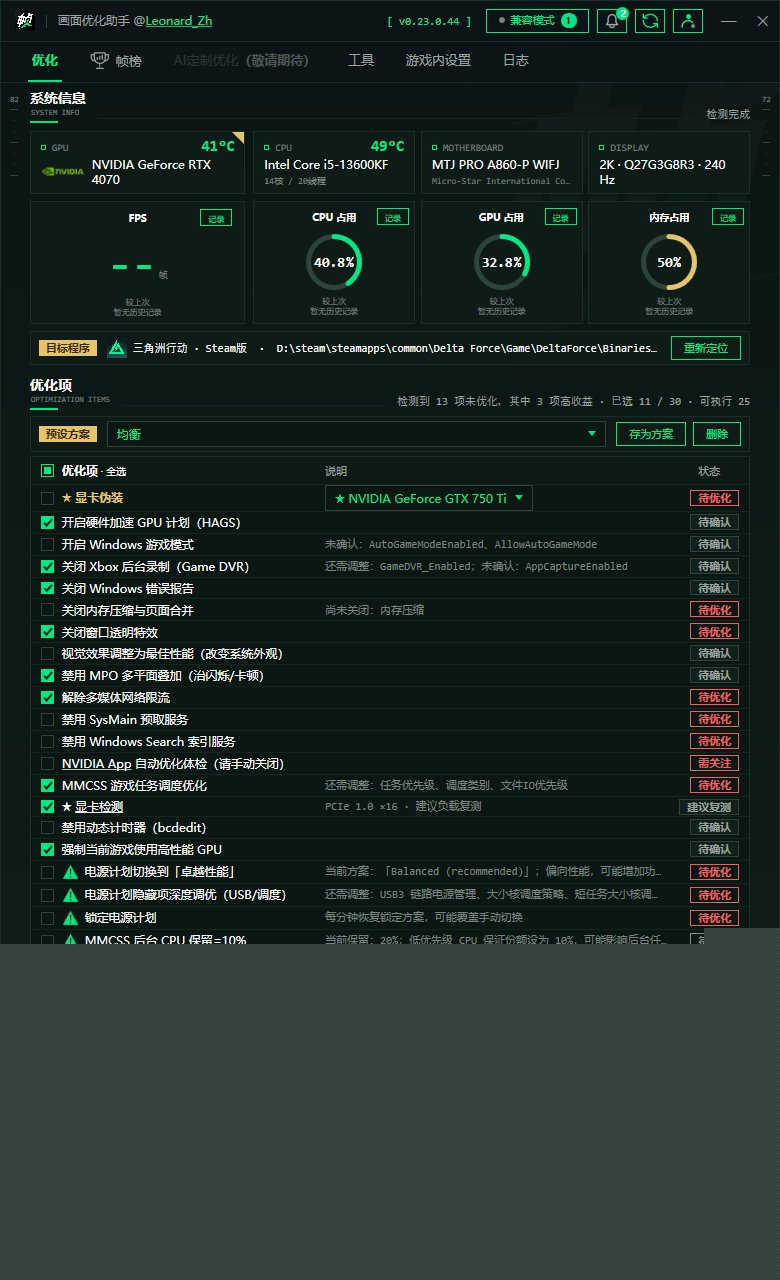780x1280 pixels.
Task: Check 禁用 SysMain 预取服务 checkbox
Action: click(47, 719)
